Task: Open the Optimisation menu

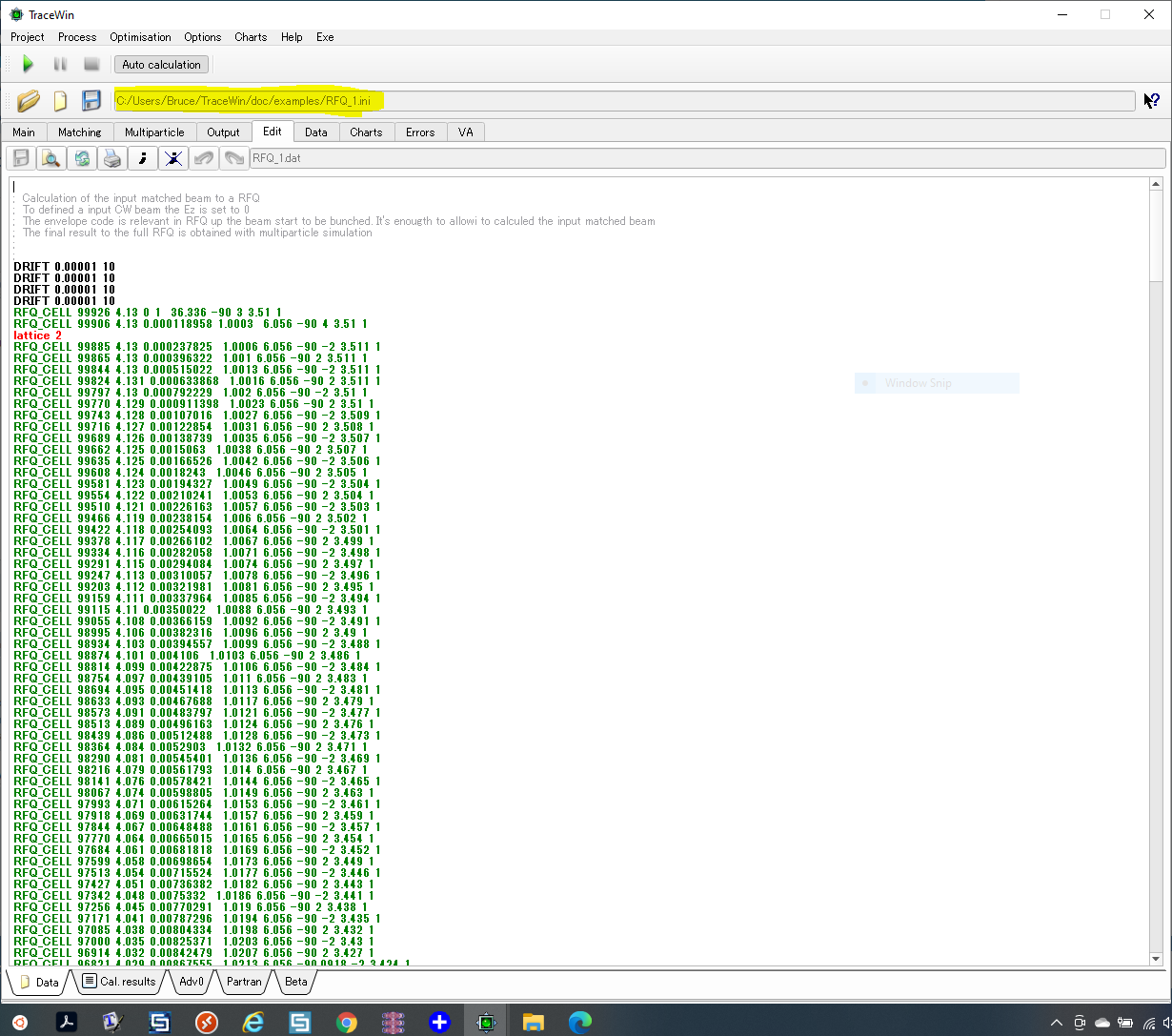Action: click(x=140, y=37)
